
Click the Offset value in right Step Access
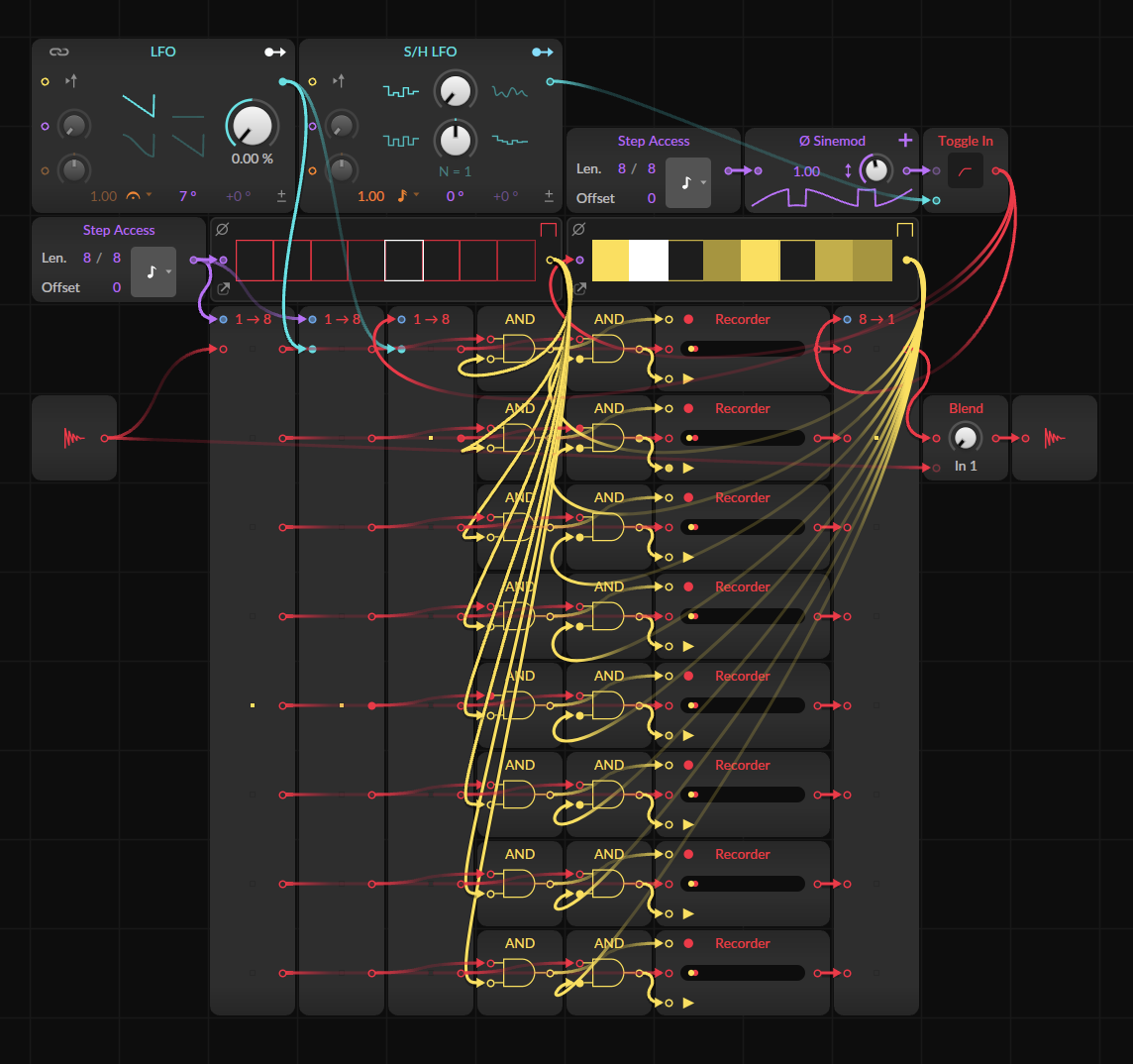click(x=652, y=198)
